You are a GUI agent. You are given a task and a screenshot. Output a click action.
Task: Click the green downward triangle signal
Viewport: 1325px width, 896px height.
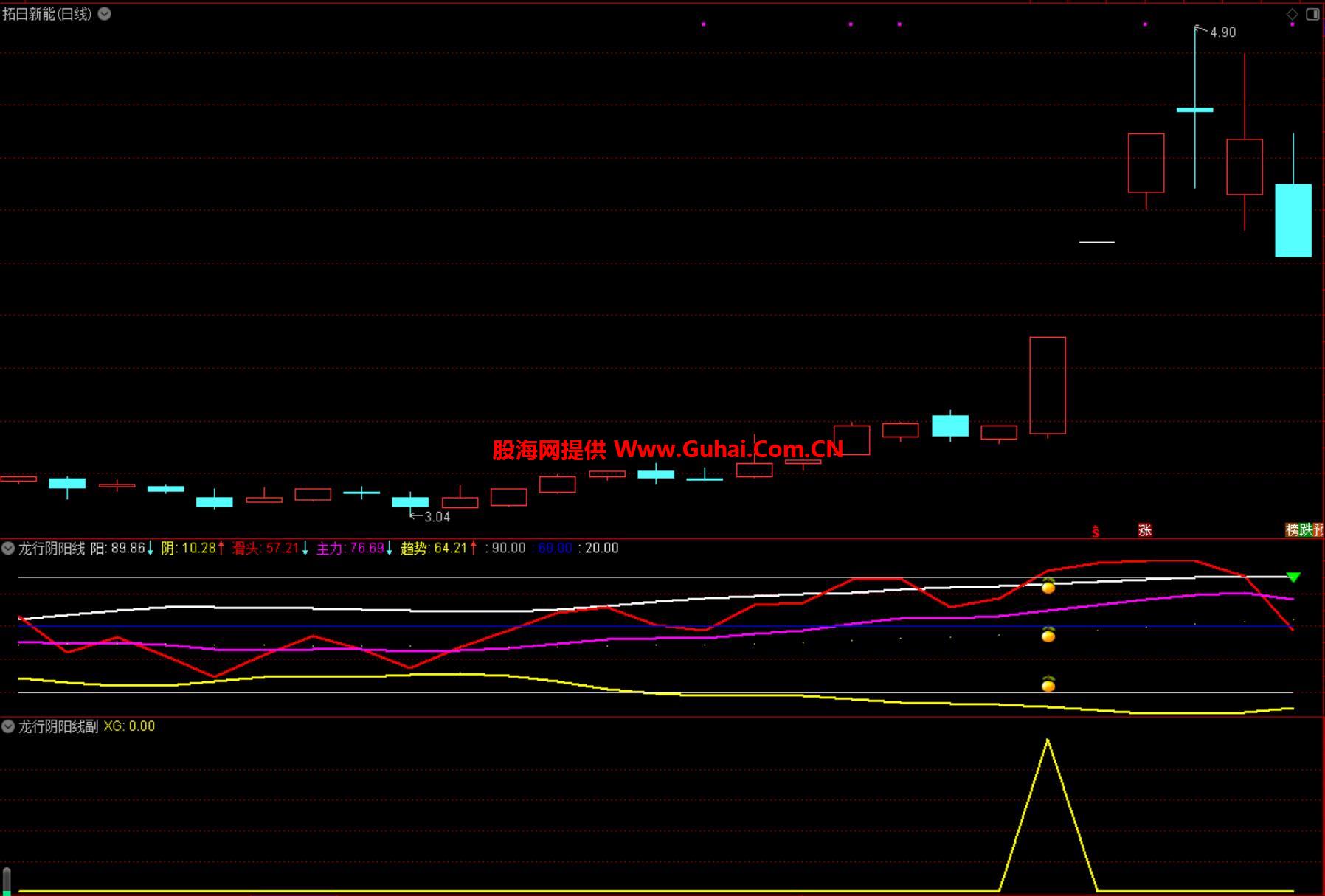point(1293,577)
